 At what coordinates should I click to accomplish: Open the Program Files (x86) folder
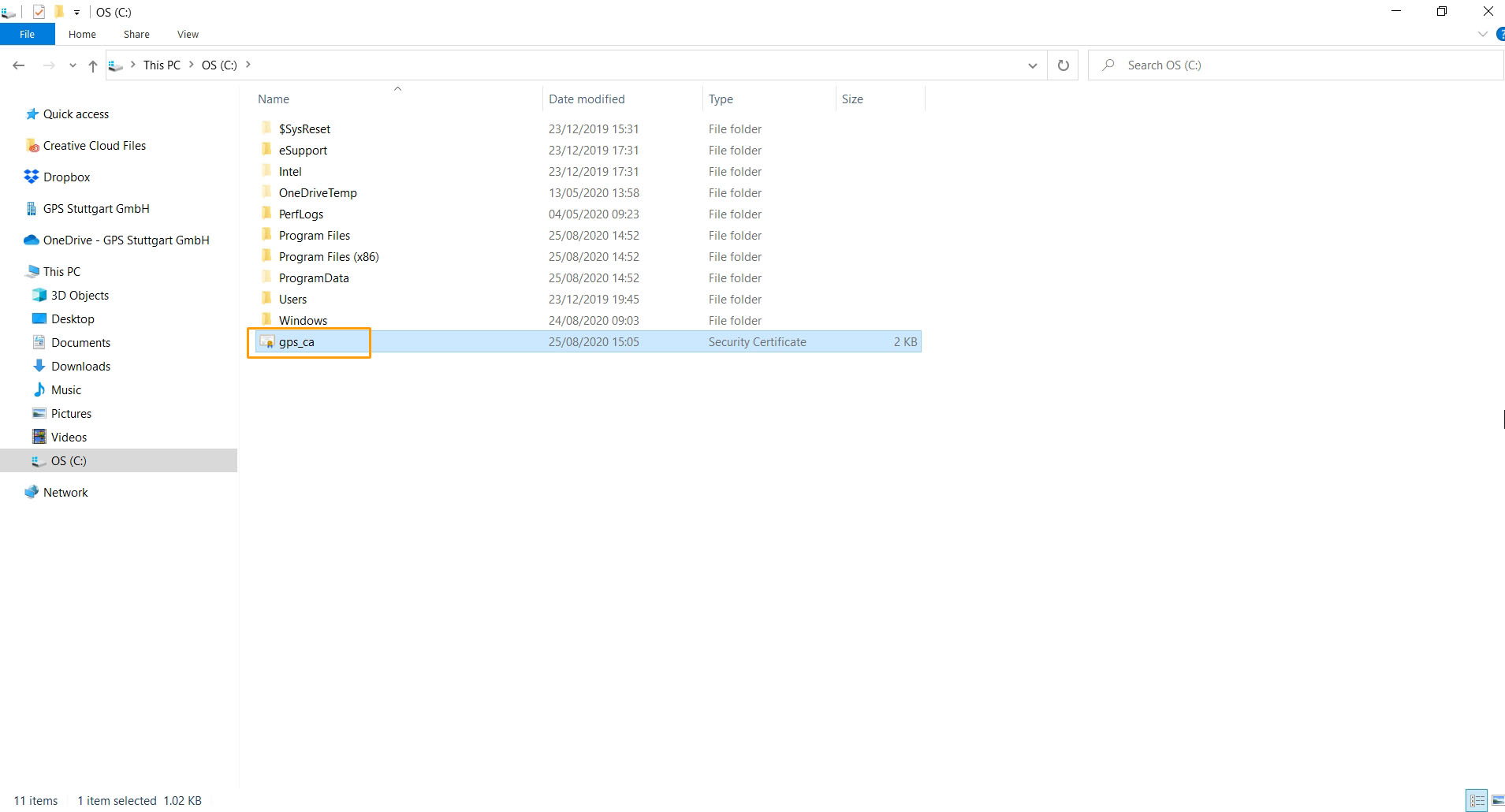pos(328,257)
